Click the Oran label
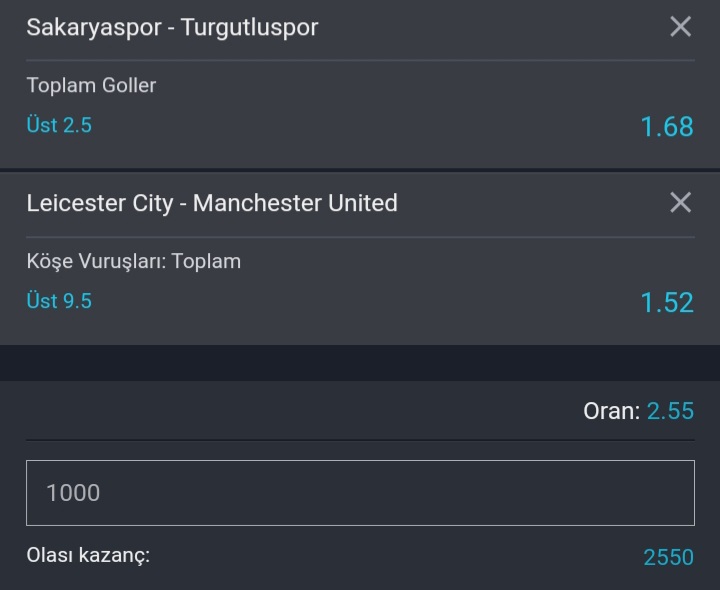The height and width of the screenshot is (590, 720). pyautogui.click(x=612, y=411)
